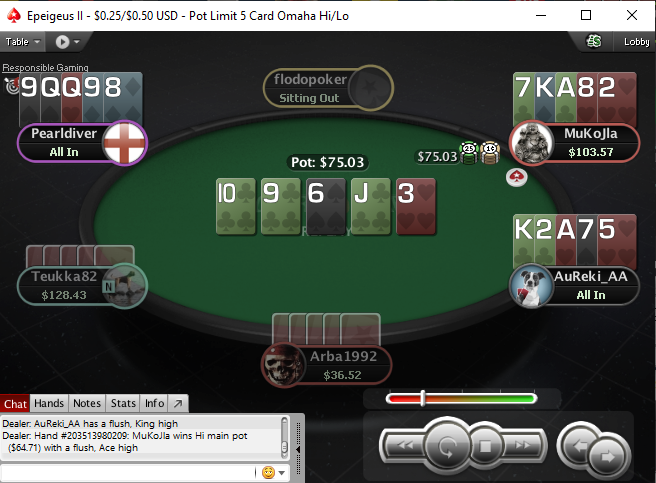Click the stop replay button
The width and height of the screenshot is (656, 483).
tap(485, 446)
